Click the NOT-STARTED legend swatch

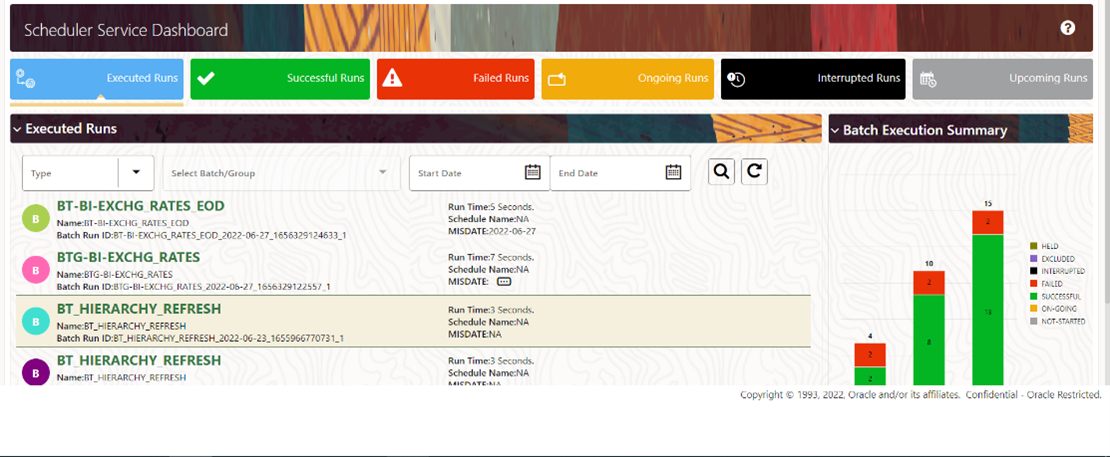tap(1033, 322)
